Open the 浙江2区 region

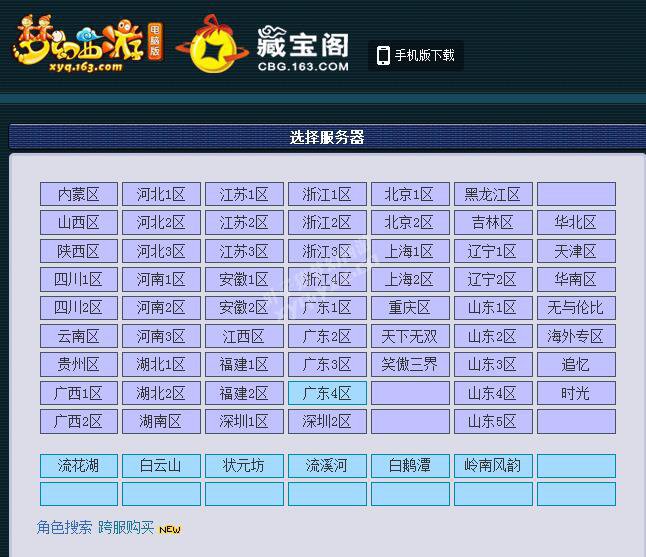click(327, 222)
